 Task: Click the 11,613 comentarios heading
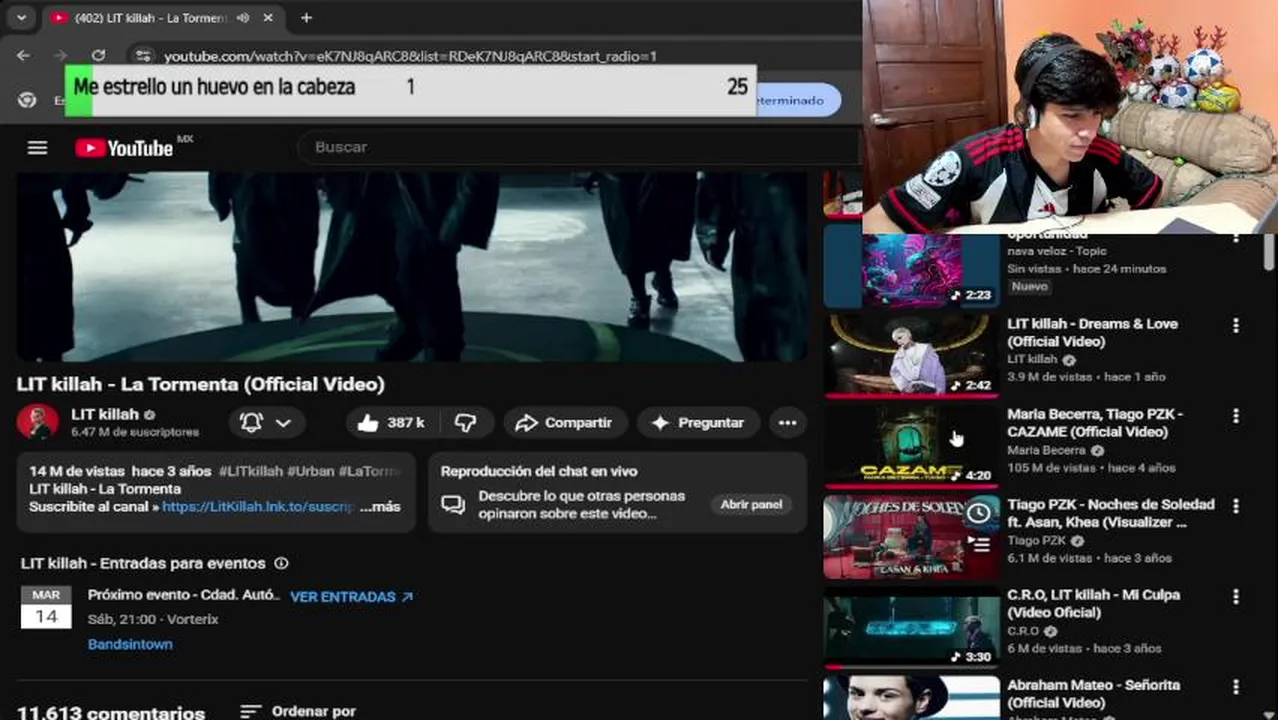[x=111, y=712]
